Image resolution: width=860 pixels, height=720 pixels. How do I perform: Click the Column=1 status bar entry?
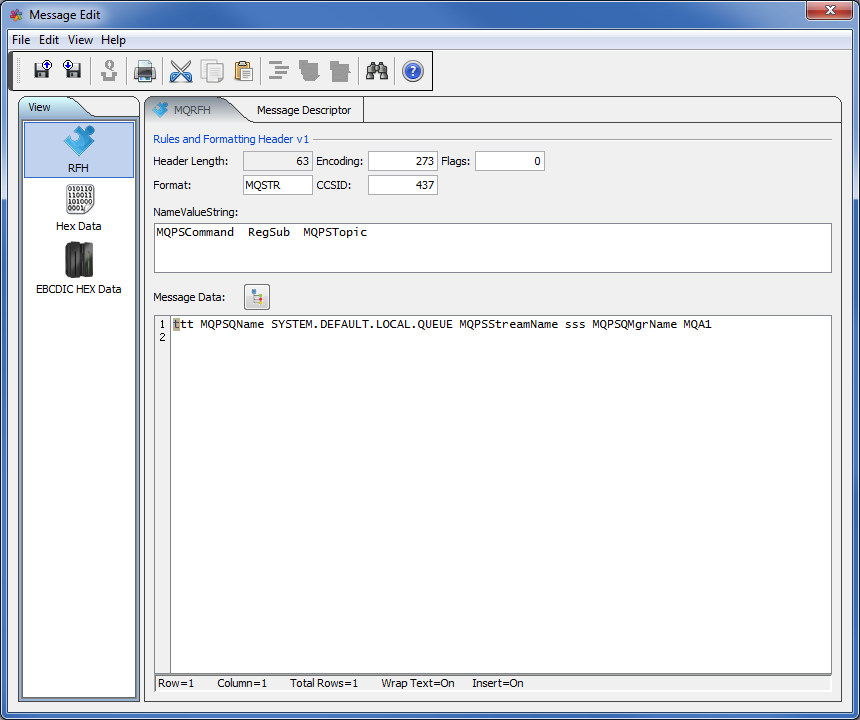coord(242,683)
